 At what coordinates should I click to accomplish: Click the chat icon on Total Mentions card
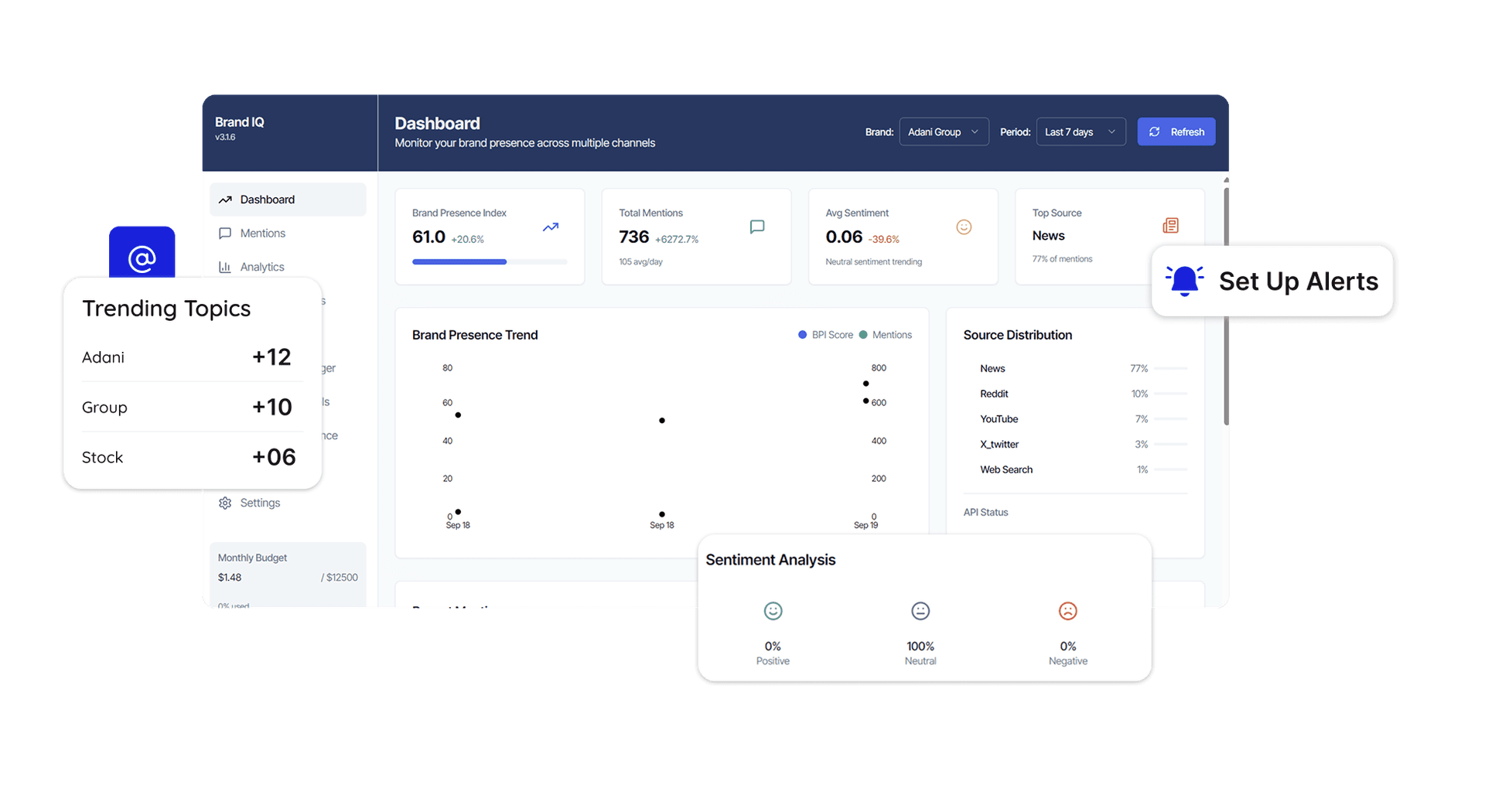756,227
